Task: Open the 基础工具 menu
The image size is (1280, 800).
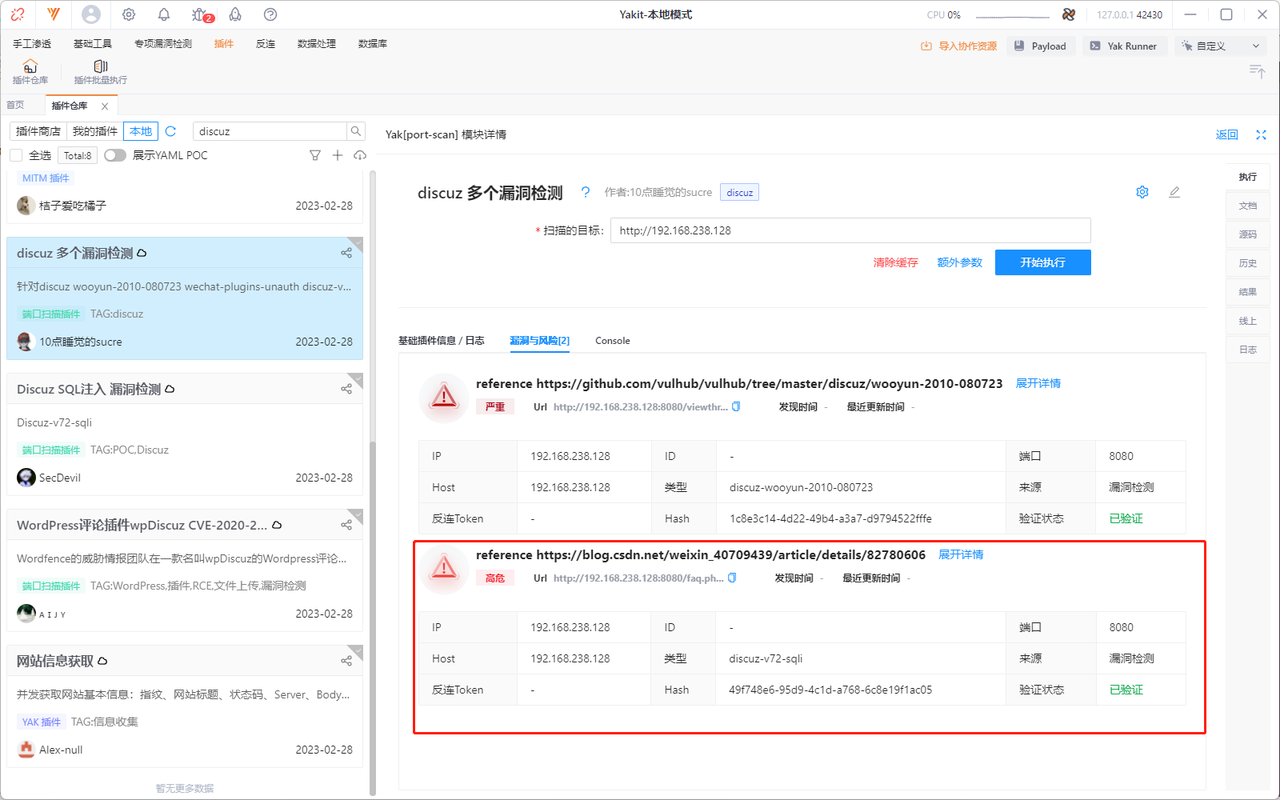Action: (x=93, y=44)
